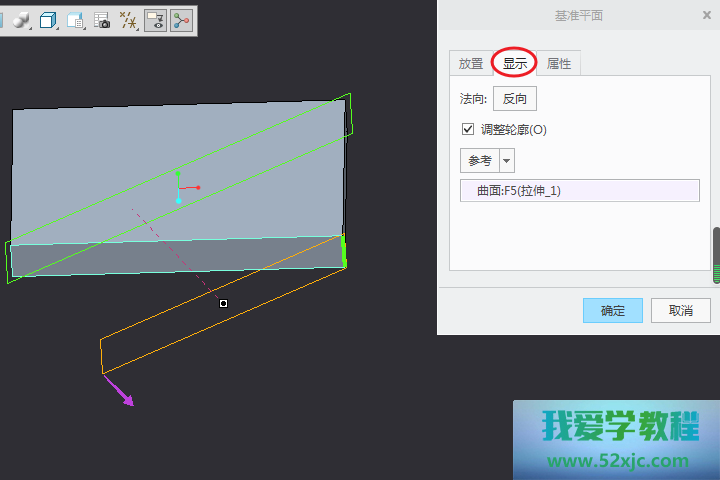Click the coordinate system origin on model
This screenshot has height=480, width=720.
click(179, 189)
